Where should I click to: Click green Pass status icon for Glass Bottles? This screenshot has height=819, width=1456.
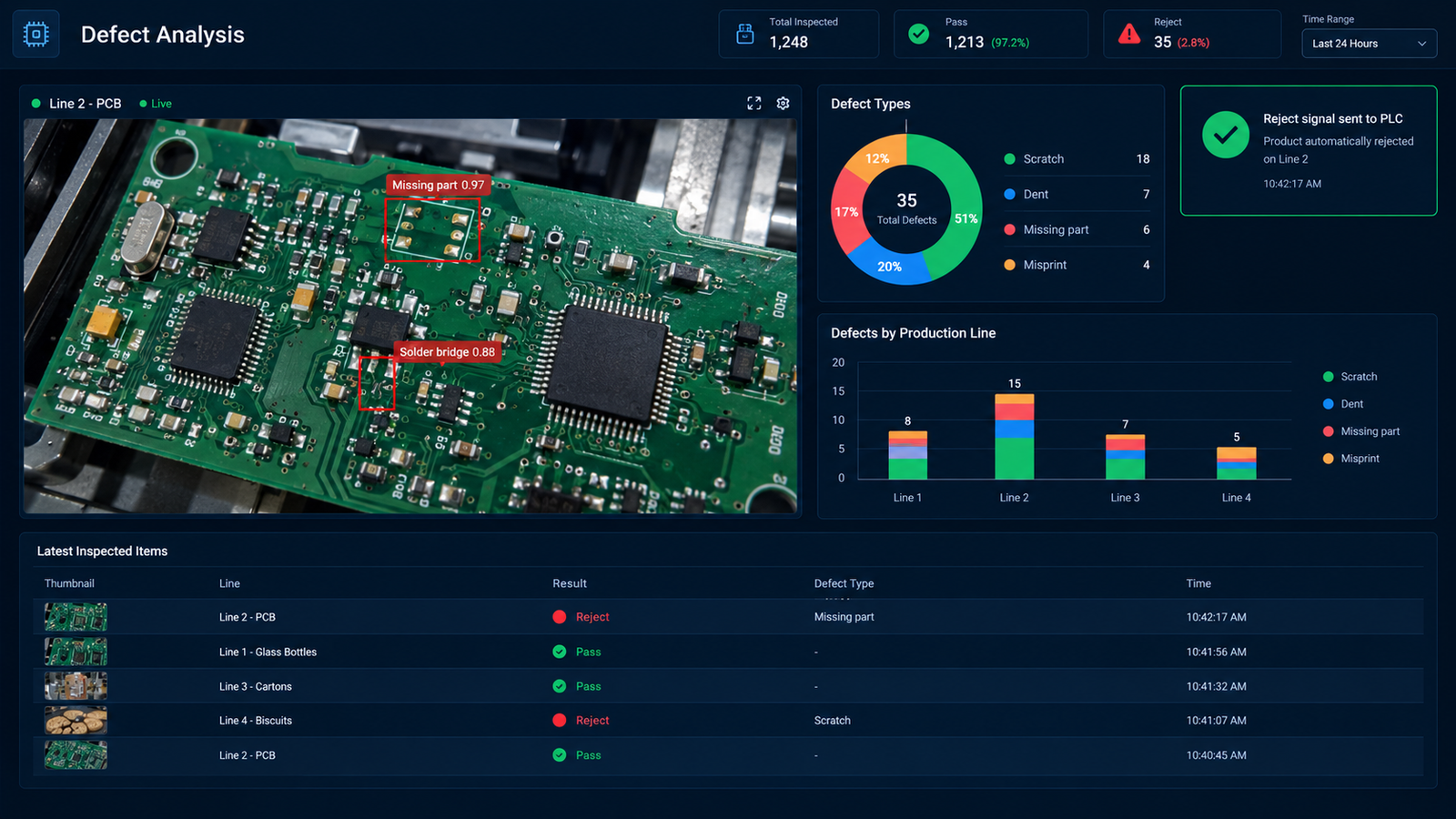pos(560,652)
